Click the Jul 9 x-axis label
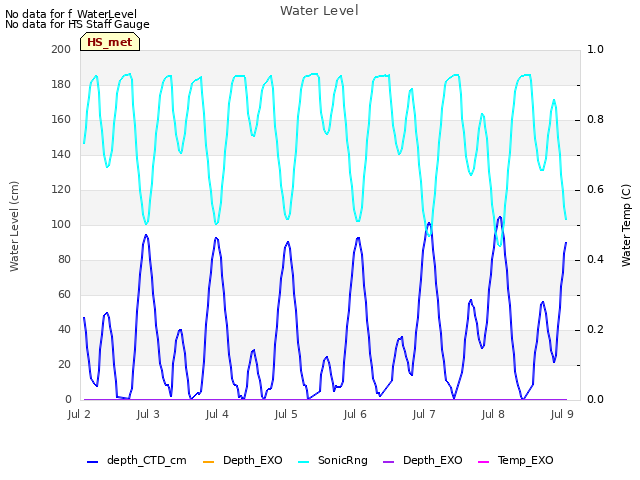 tap(562, 414)
